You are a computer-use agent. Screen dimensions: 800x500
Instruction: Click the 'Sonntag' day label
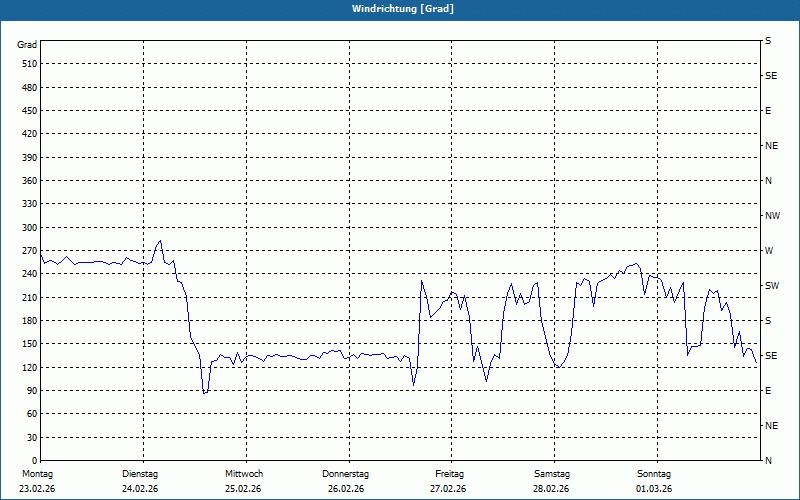click(654, 474)
